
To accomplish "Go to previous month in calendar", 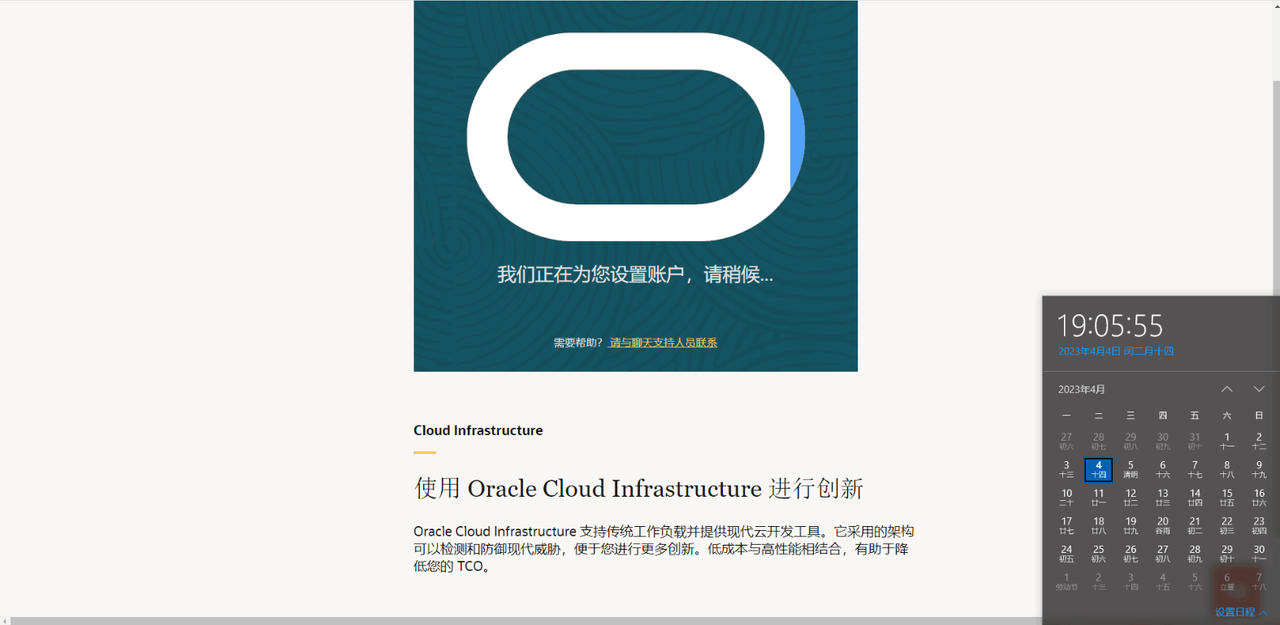I will (1227, 389).
